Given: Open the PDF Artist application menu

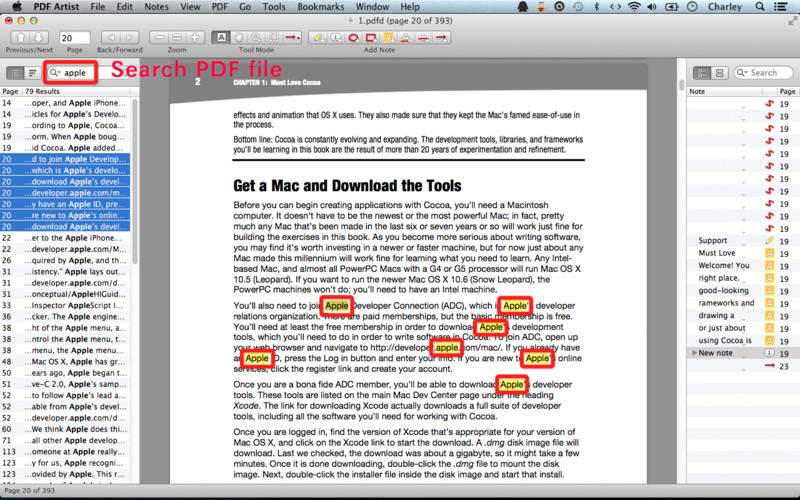Looking at the screenshot, I should click(56, 7).
